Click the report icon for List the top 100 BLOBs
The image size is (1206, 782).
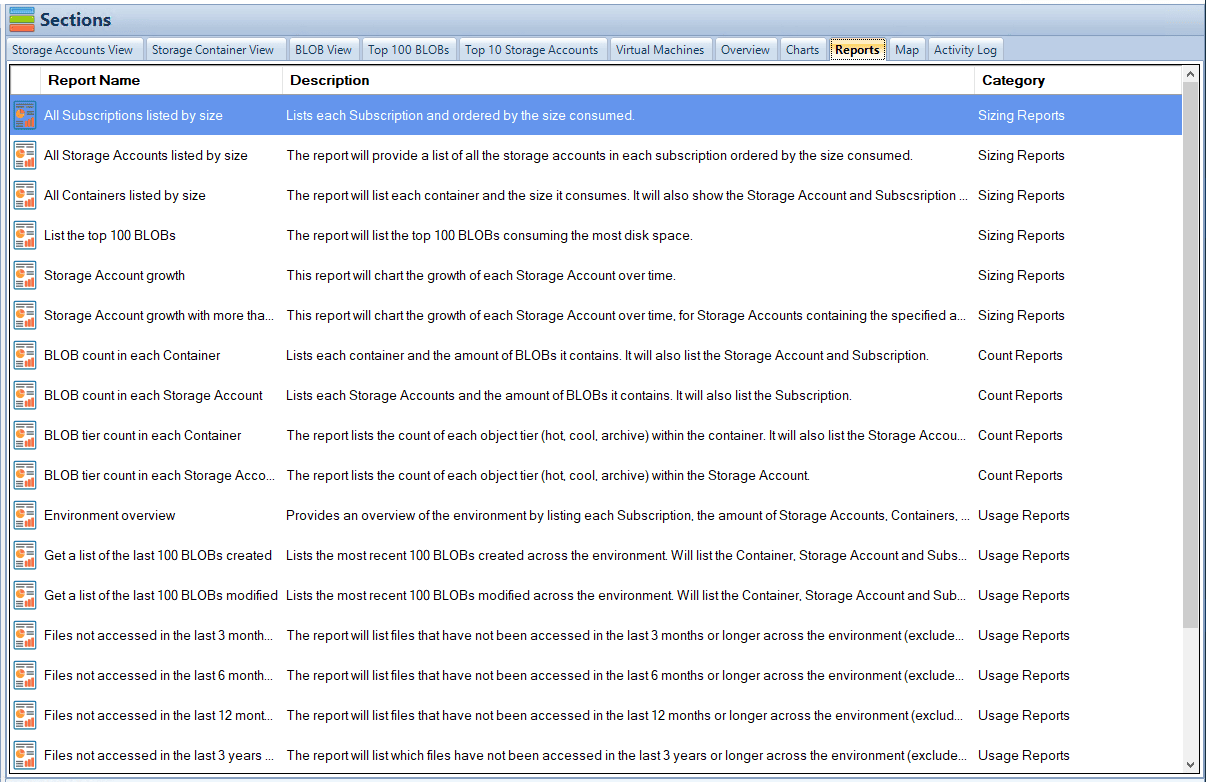pyautogui.click(x=25, y=236)
